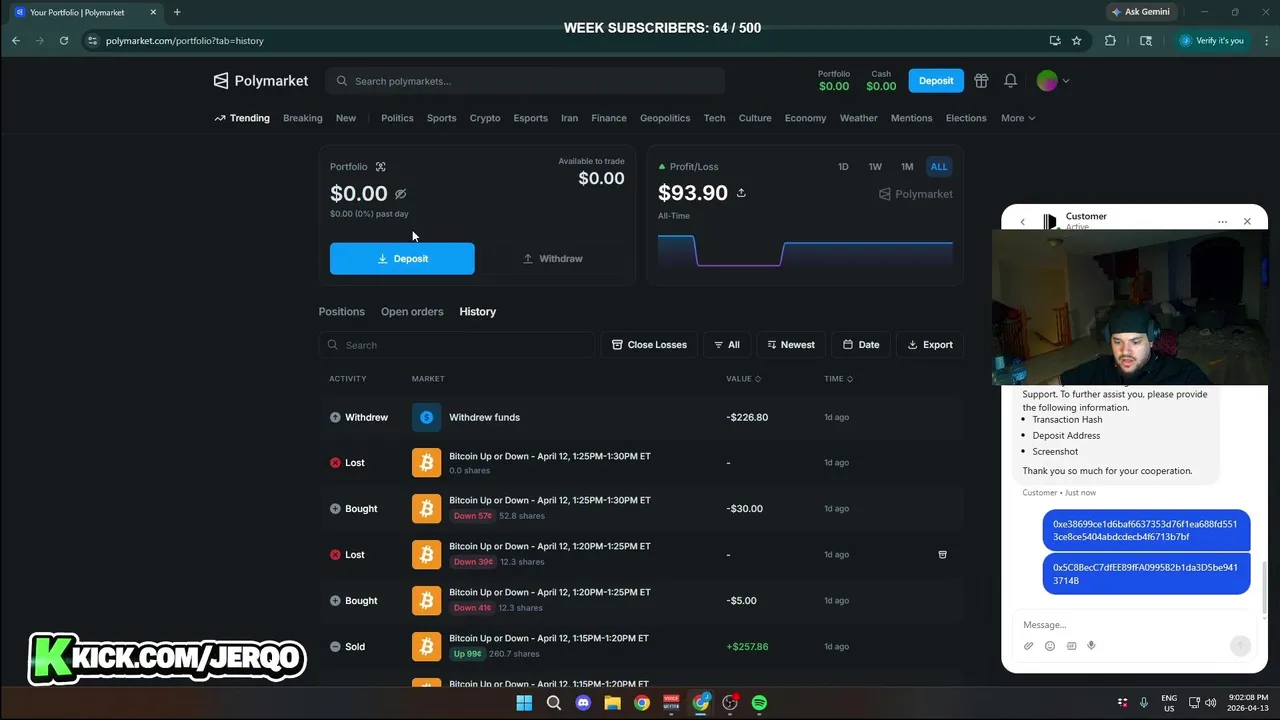Click the history Search field
1280x720 pixels.
click(x=457, y=345)
